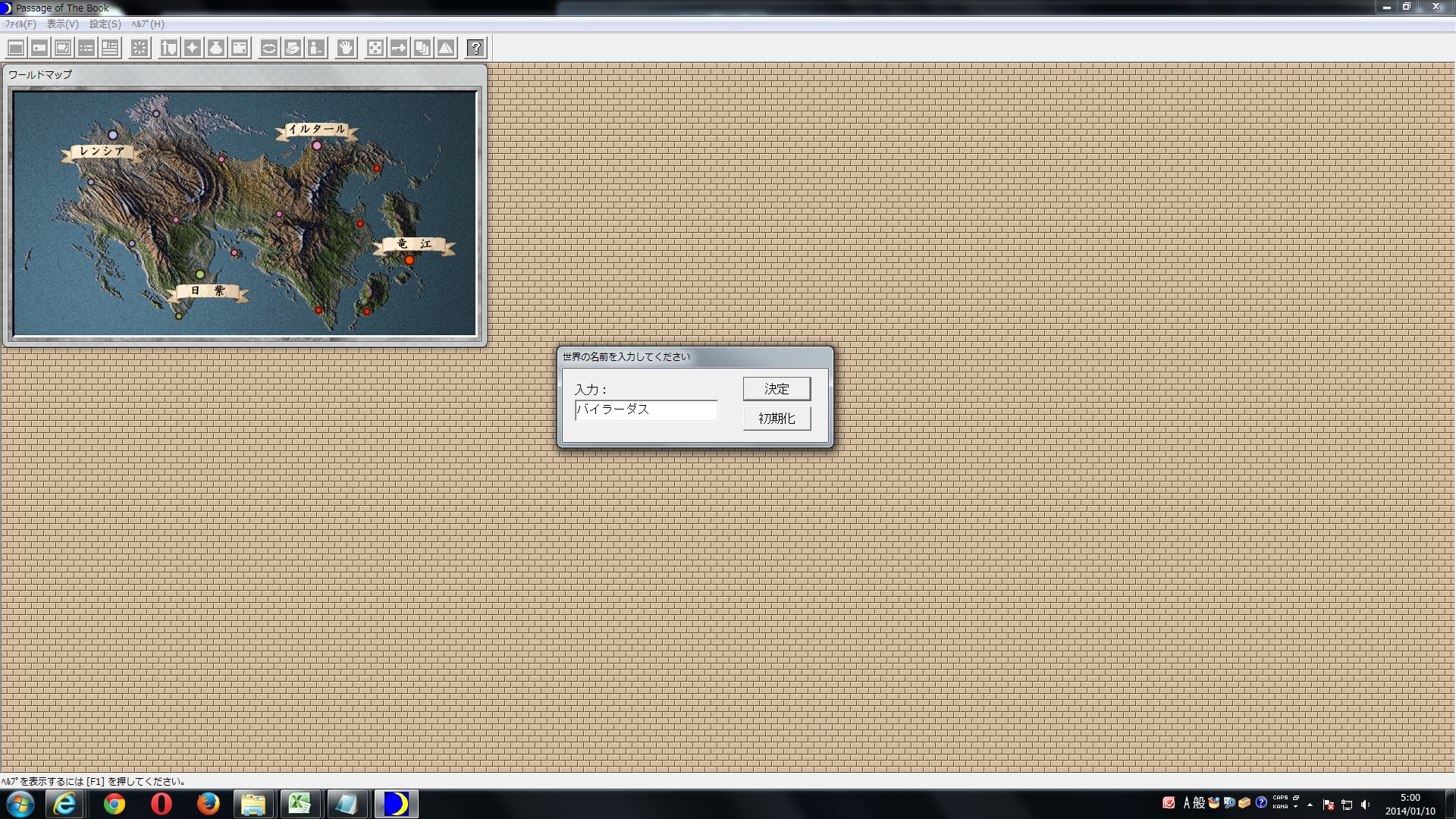
Task: Click the money bag icon in the toolbar
Action: tap(217, 48)
